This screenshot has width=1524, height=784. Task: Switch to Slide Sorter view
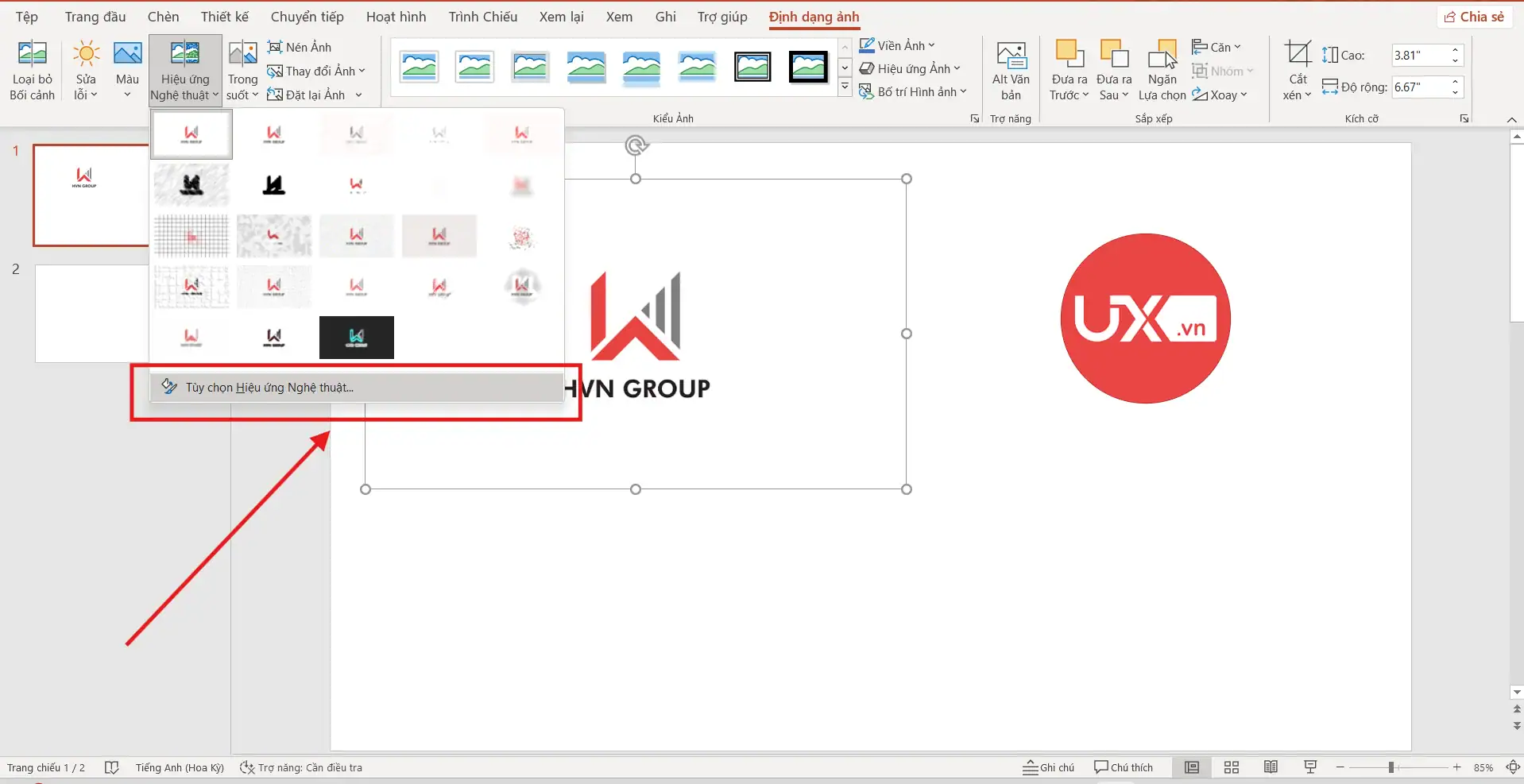tap(1232, 767)
